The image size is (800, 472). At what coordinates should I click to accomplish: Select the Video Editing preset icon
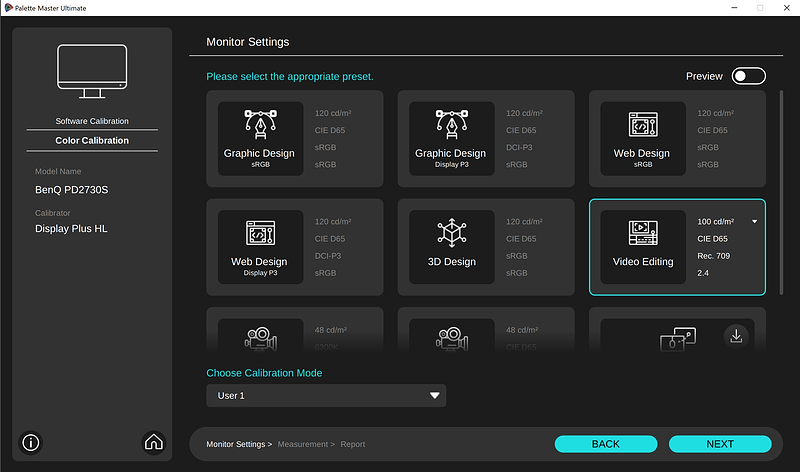click(643, 233)
